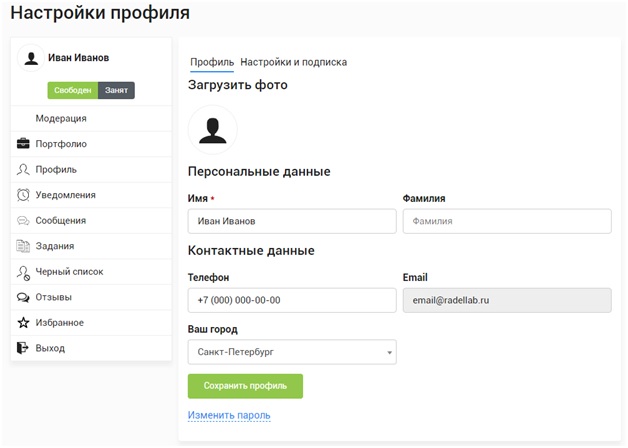Viewport: 628px width, 448px height.
Task: Follow the Изменить пароль link
Action: (229, 415)
